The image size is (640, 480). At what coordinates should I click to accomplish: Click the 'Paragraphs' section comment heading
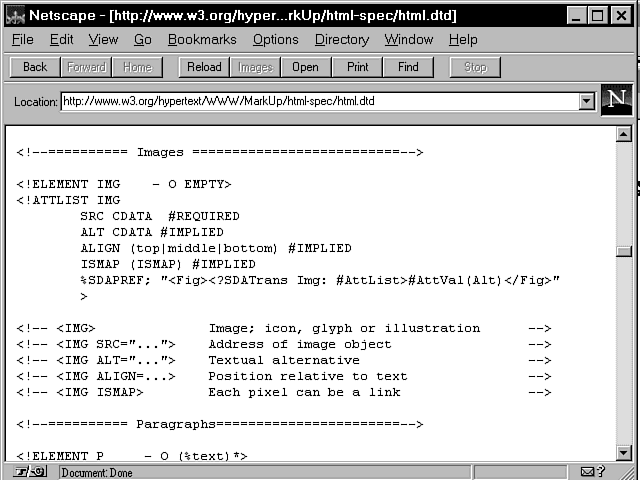220,424
